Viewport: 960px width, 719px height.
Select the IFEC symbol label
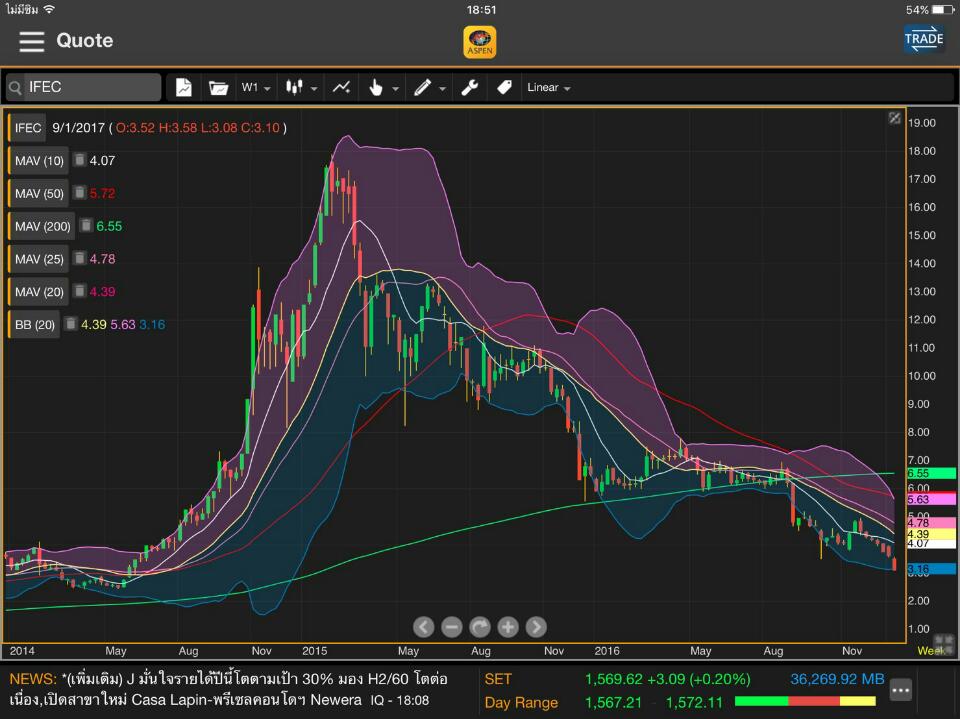coord(28,128)
